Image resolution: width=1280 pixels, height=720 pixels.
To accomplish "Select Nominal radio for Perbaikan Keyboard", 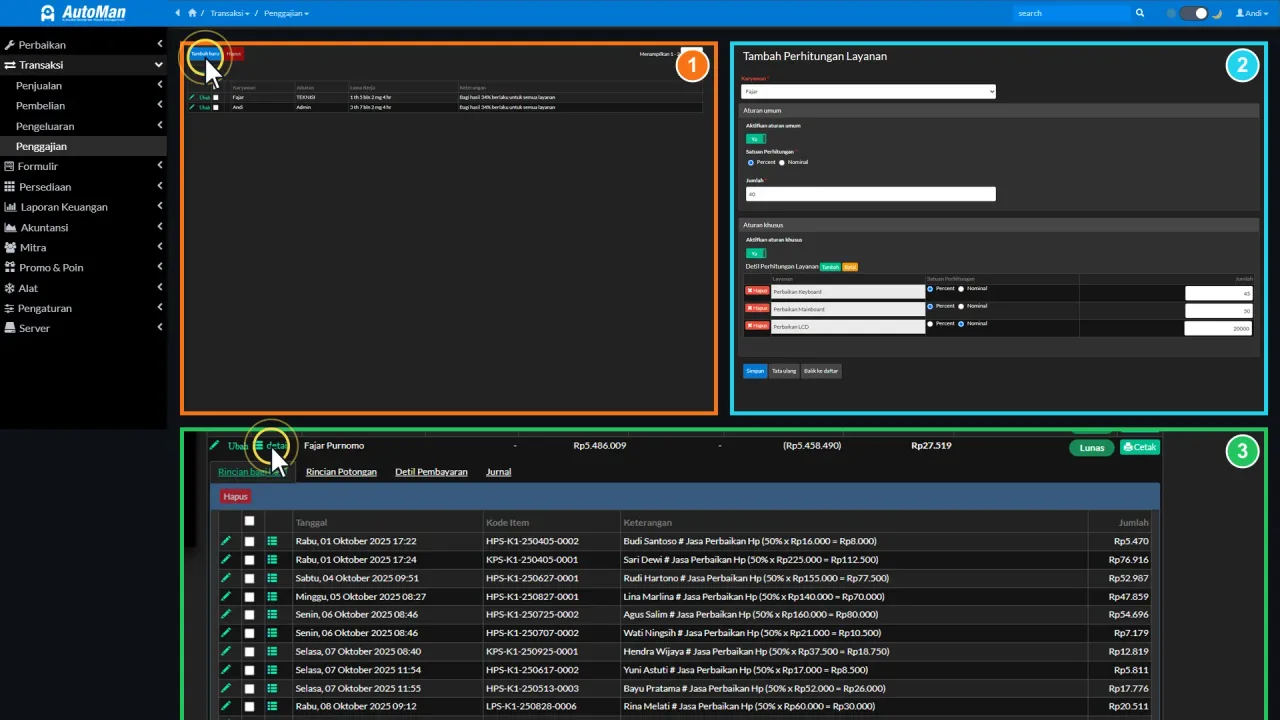I will pyautogui.click(x=961, y=289).
